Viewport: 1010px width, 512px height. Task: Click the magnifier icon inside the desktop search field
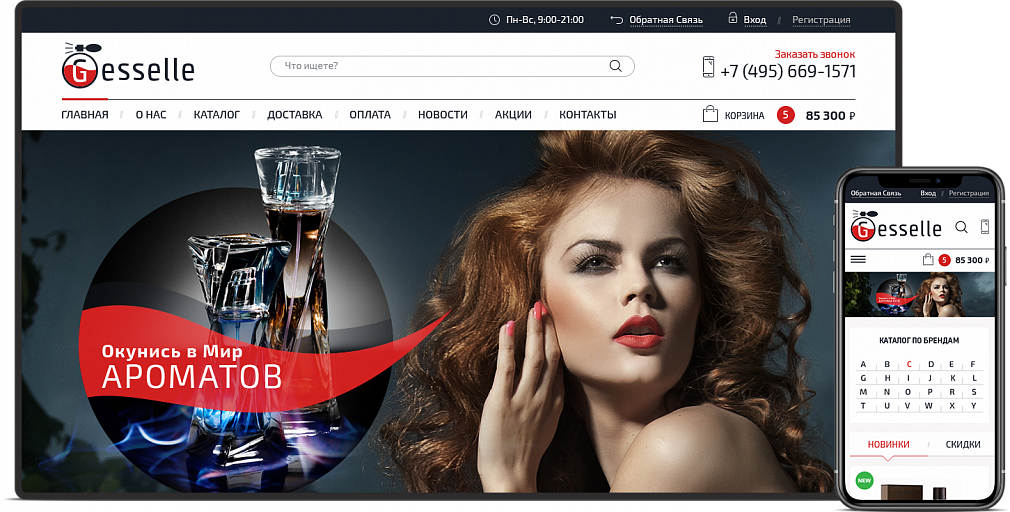[x=615, y=66]
